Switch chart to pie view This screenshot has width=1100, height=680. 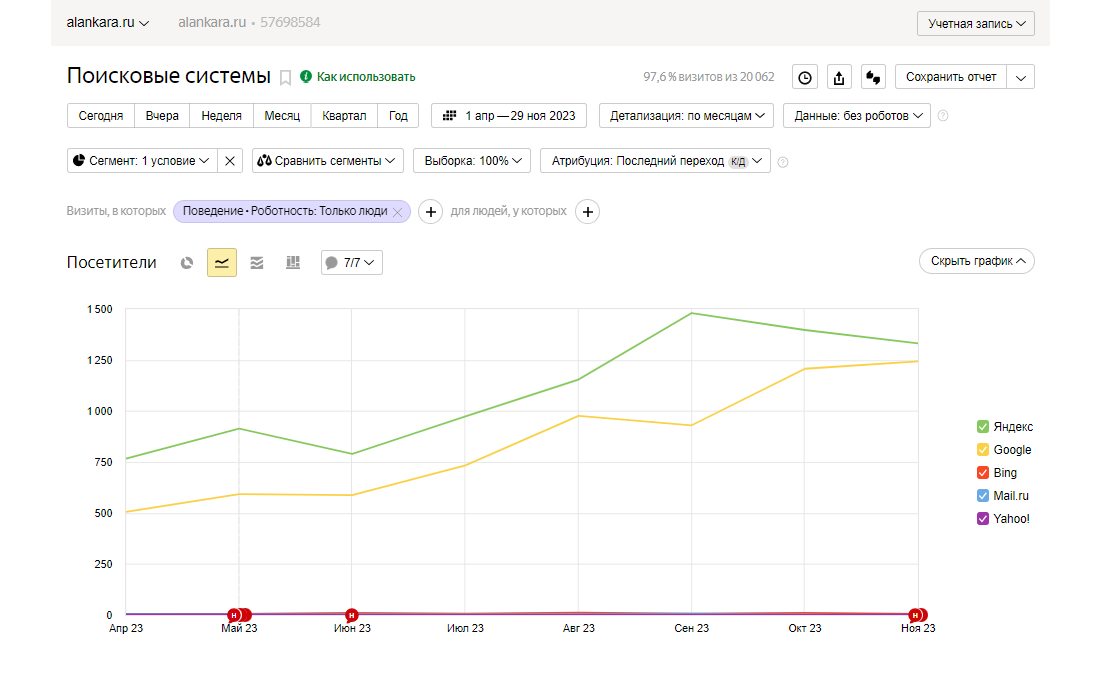(187, 262)
